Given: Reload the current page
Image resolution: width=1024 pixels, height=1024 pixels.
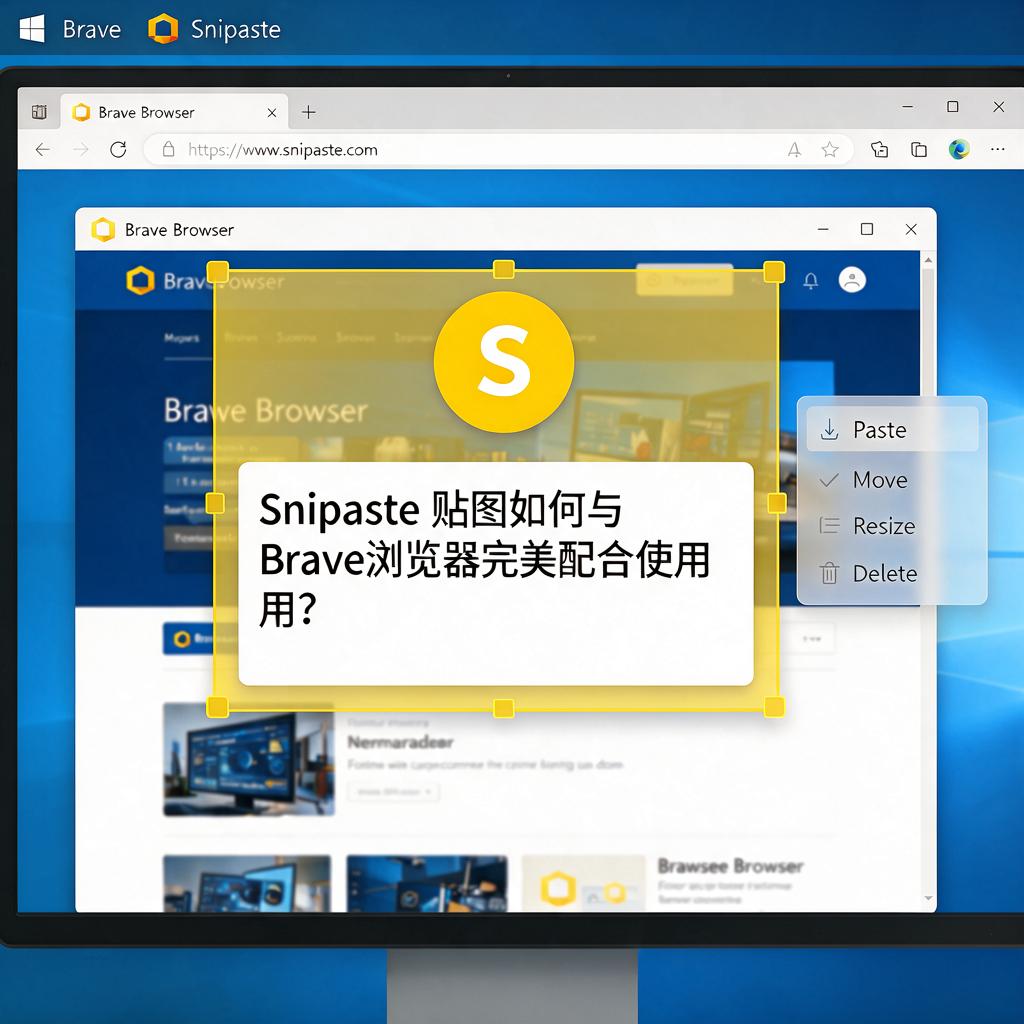Looking at the screenshot, I should [118, 150].
